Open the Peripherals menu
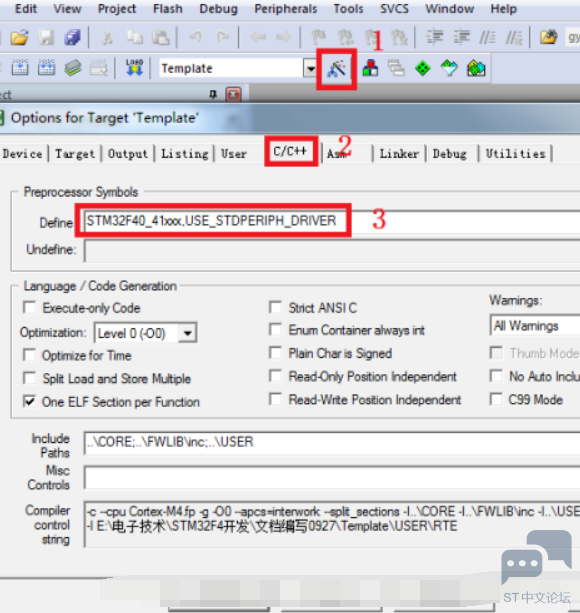The image size is (580, 613). click(x=285, y=9)
